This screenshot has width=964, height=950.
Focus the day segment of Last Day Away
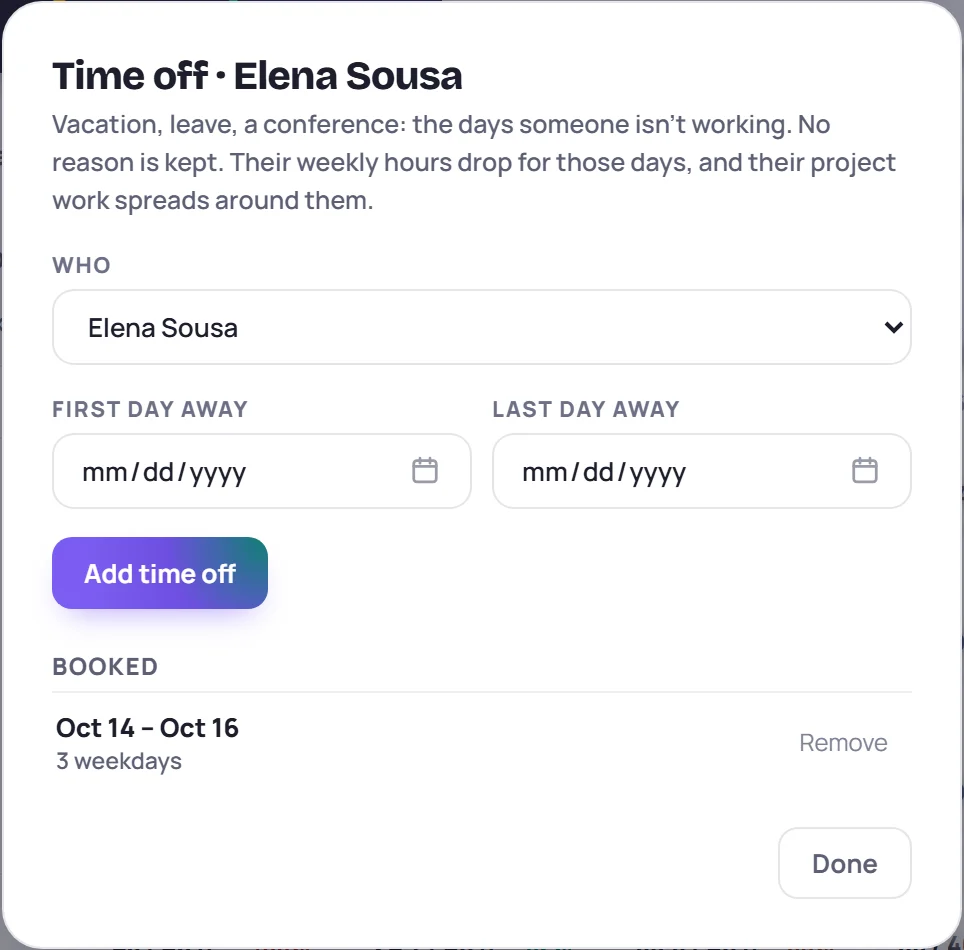coord(598,472)
